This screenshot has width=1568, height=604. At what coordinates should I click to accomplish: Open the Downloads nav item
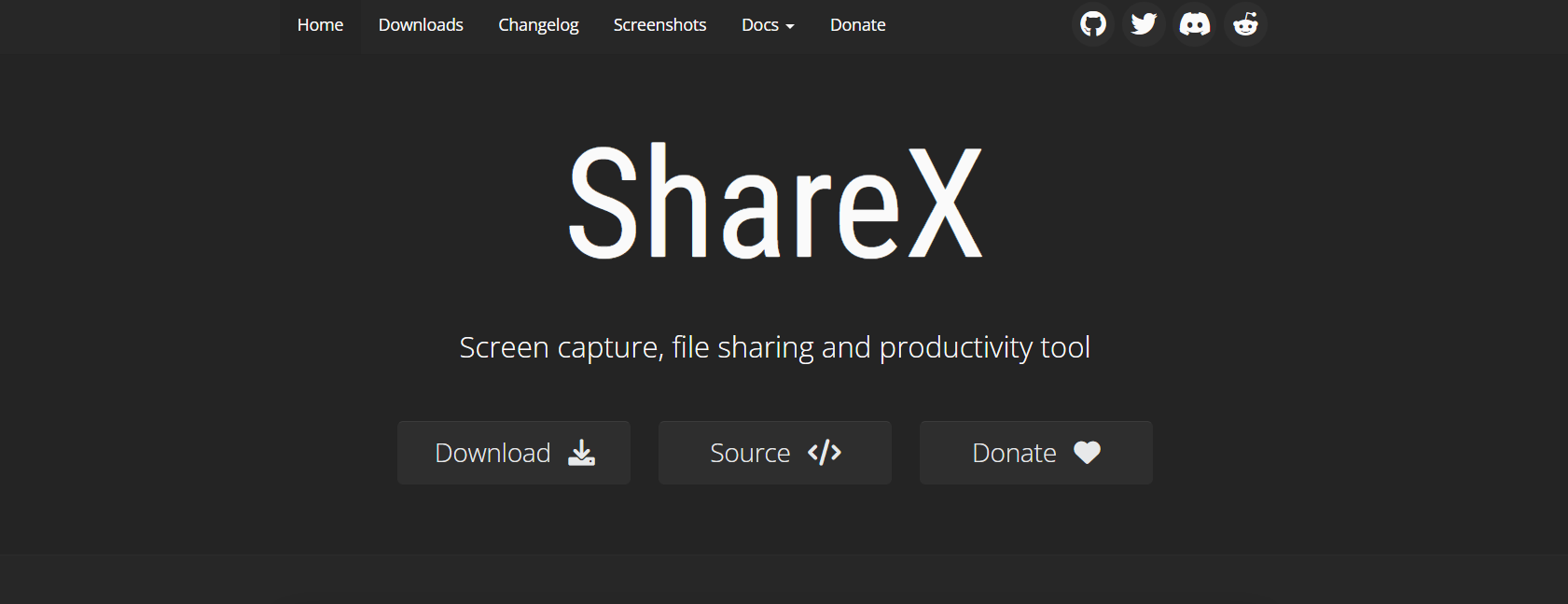(421, 25)
